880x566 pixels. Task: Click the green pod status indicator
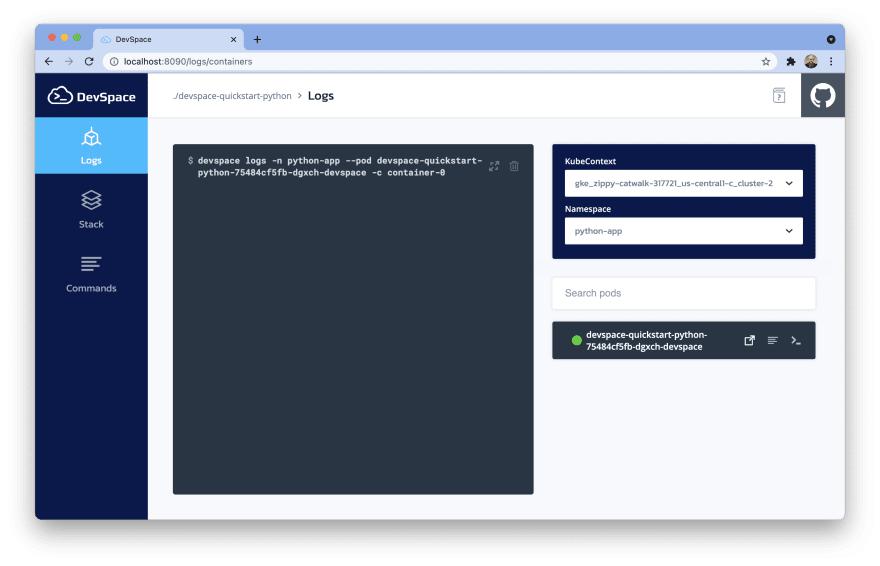coord(576,340)
